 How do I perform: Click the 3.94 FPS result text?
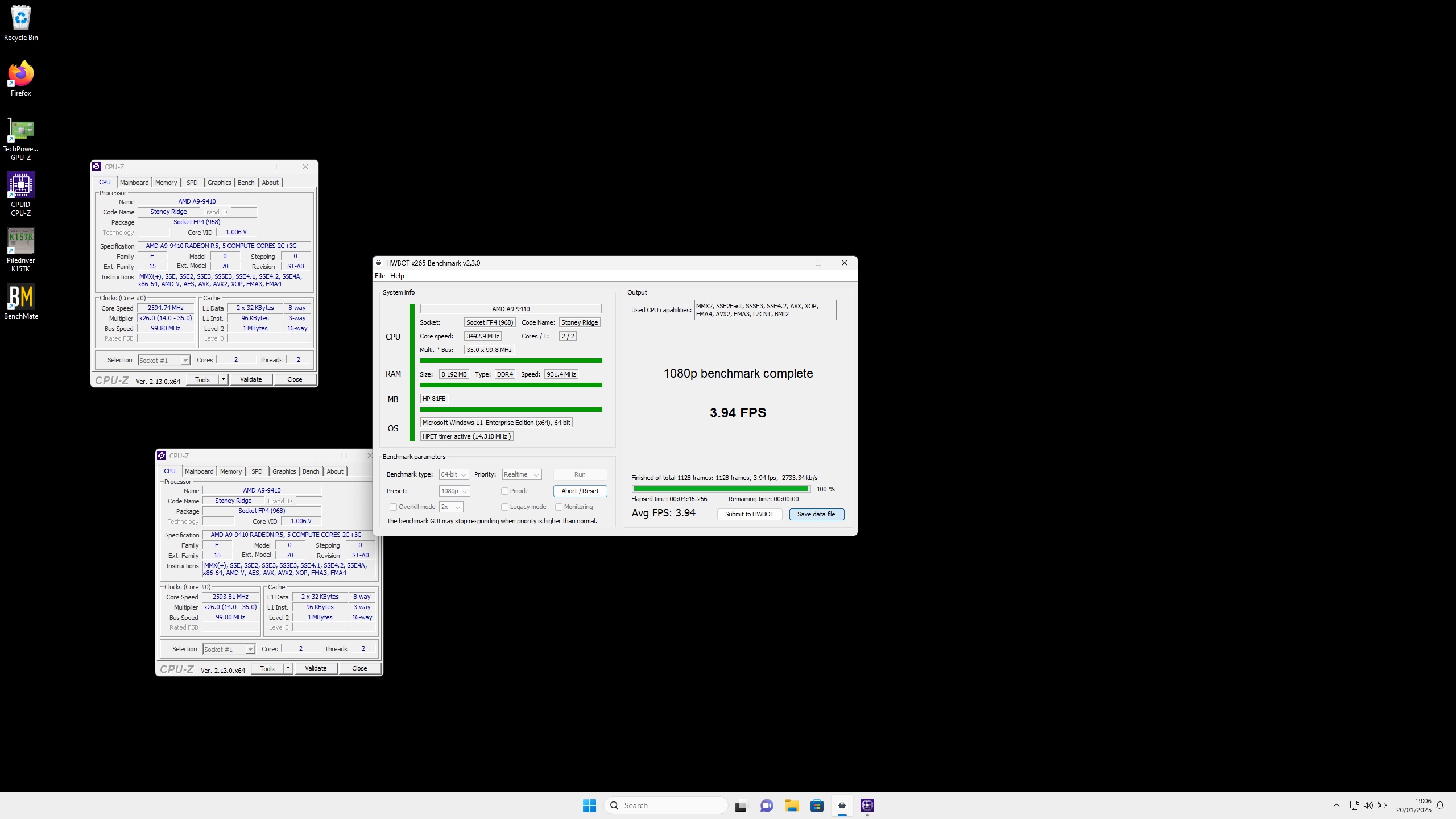click(738, 413)
